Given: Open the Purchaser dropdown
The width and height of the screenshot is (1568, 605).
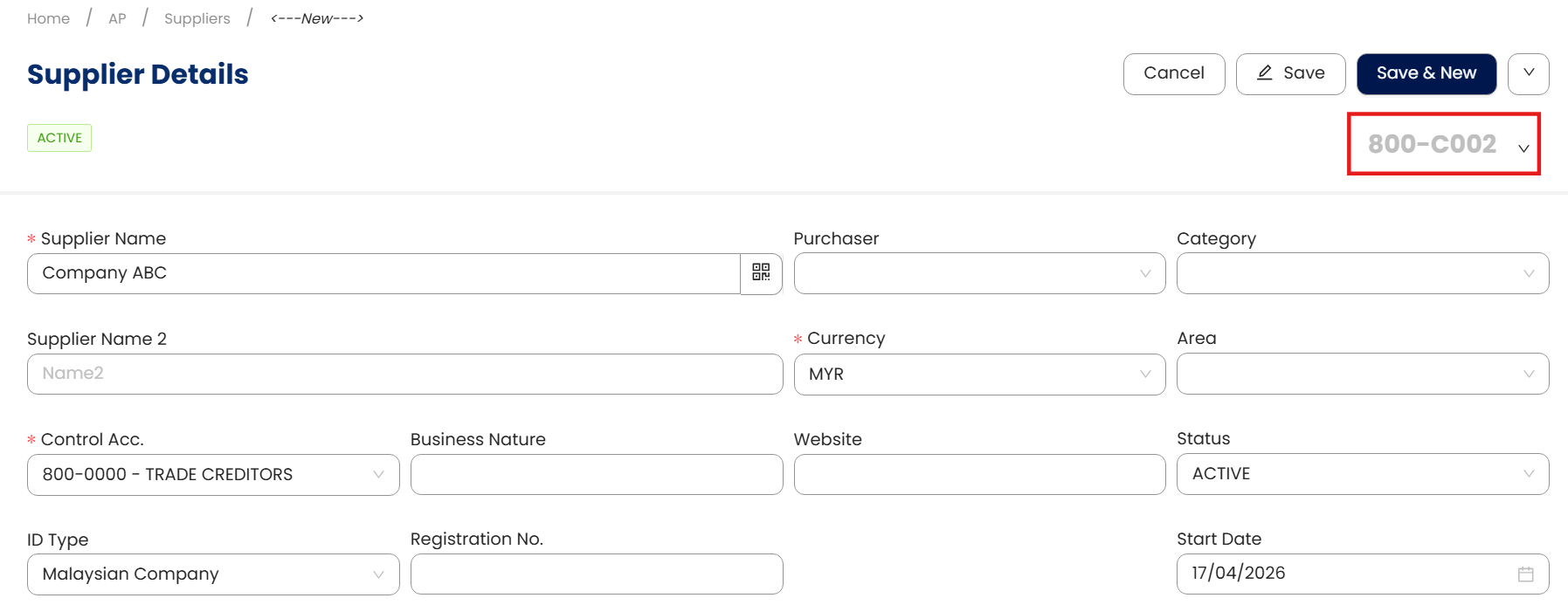Looking at the screenshot, I should click(x=978, y=273).
